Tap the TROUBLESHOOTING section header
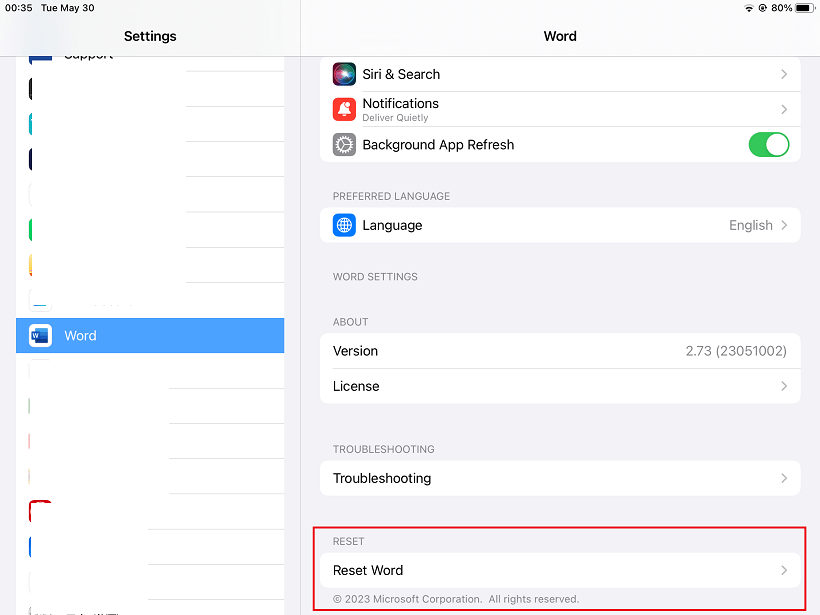Screen dimensions: 820x615 click(383, 450)
